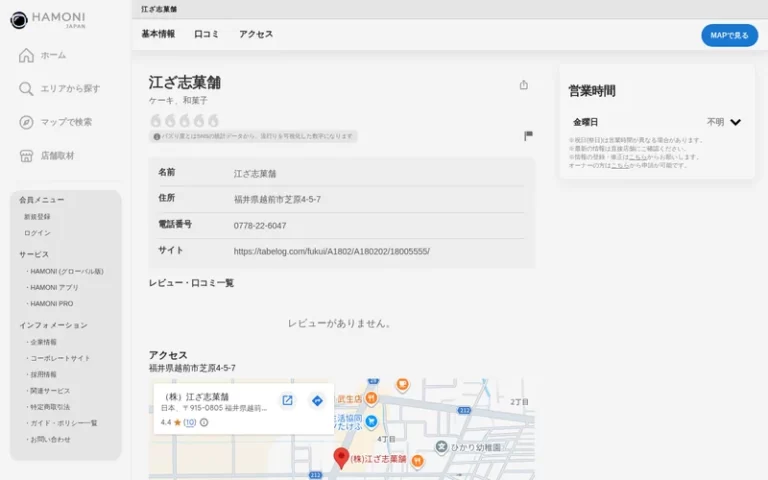Click the shopping cart marker on map

coord(371,421)
